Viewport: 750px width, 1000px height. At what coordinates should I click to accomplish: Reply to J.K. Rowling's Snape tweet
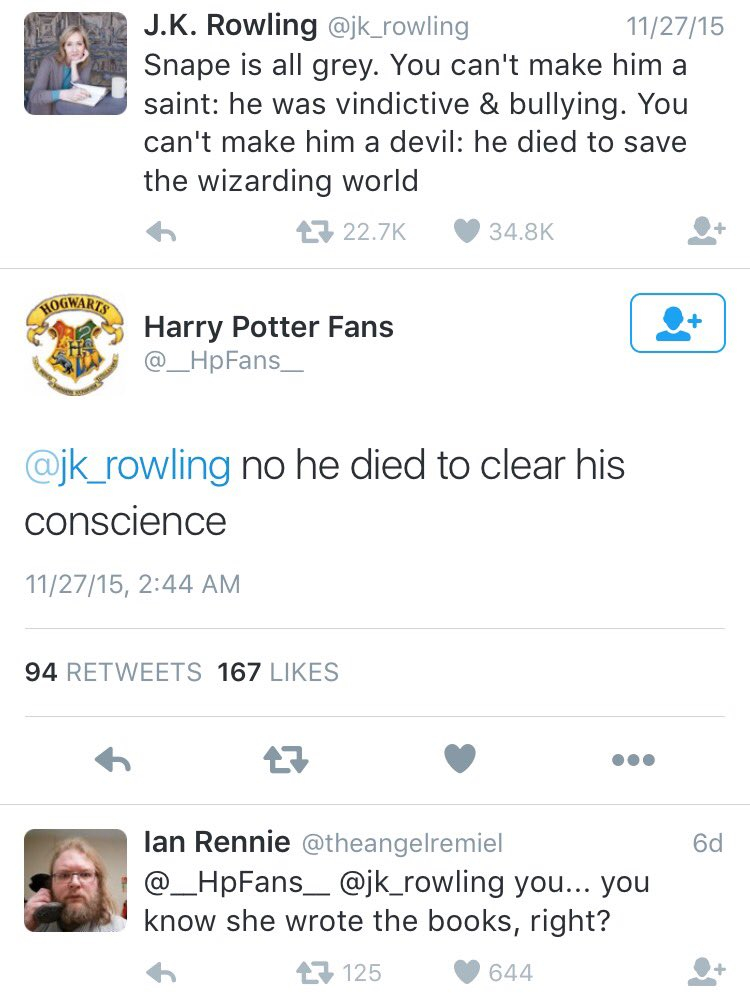161,232
